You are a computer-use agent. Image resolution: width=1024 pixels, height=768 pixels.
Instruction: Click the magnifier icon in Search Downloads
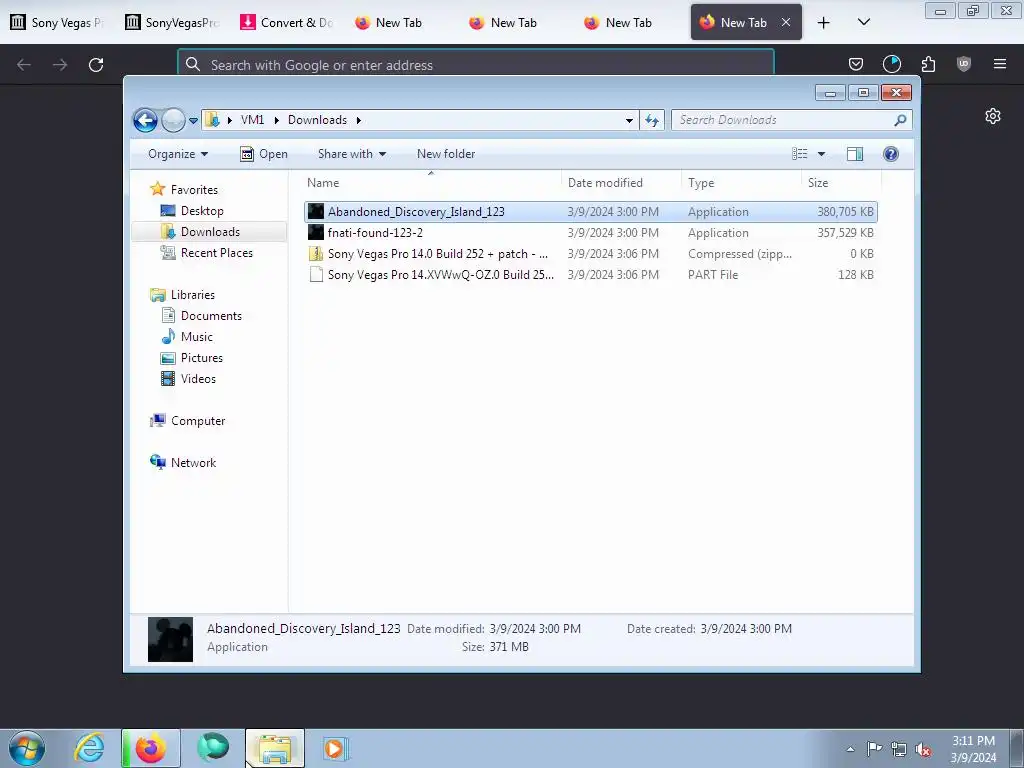(x=901, y=120)
